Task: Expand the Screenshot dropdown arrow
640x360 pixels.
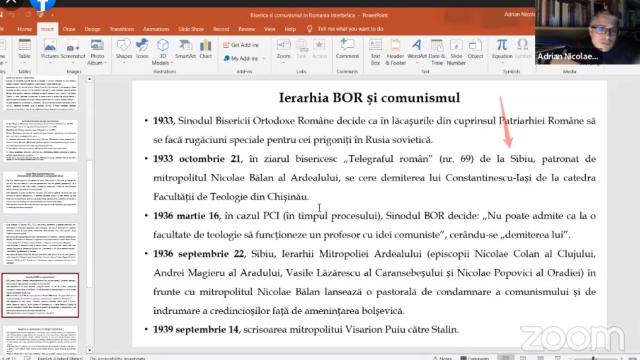Action: click(x=73, y=63)
